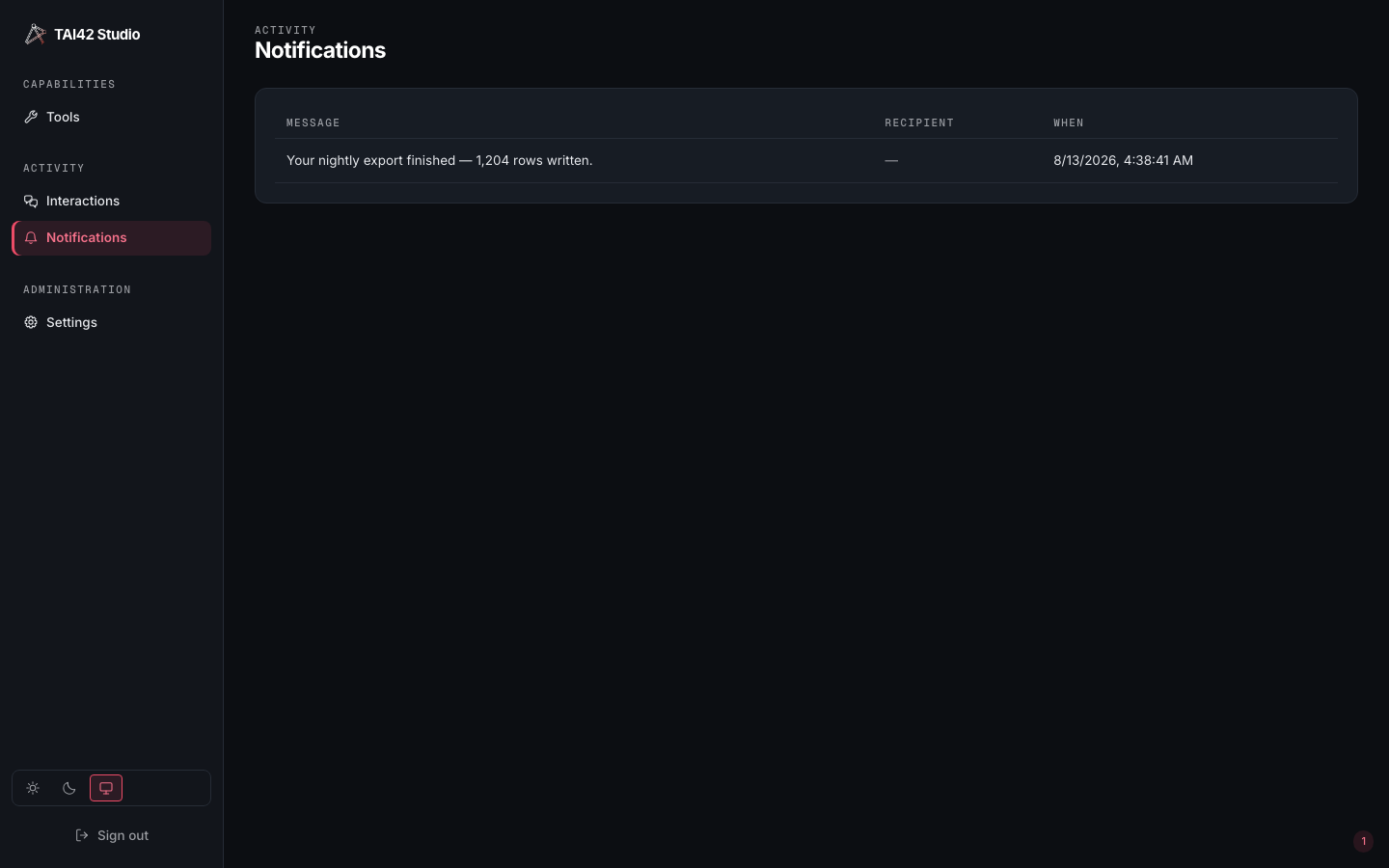
Task: Click the 8/13/2026, 4:38:41 AM timestamp
Action: click(1123, 160)
